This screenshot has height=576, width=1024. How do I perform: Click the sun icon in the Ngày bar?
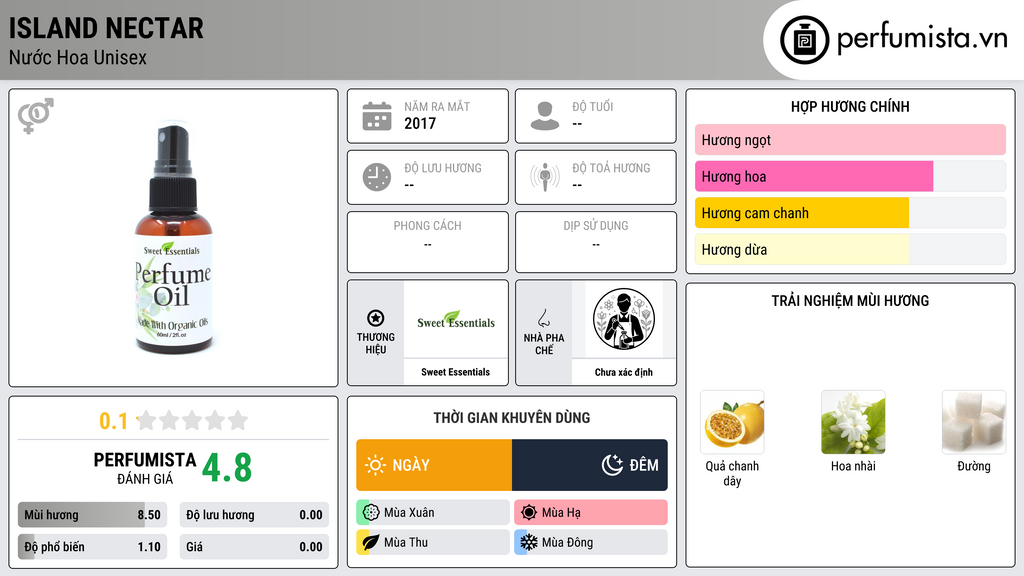pos(375,465)
